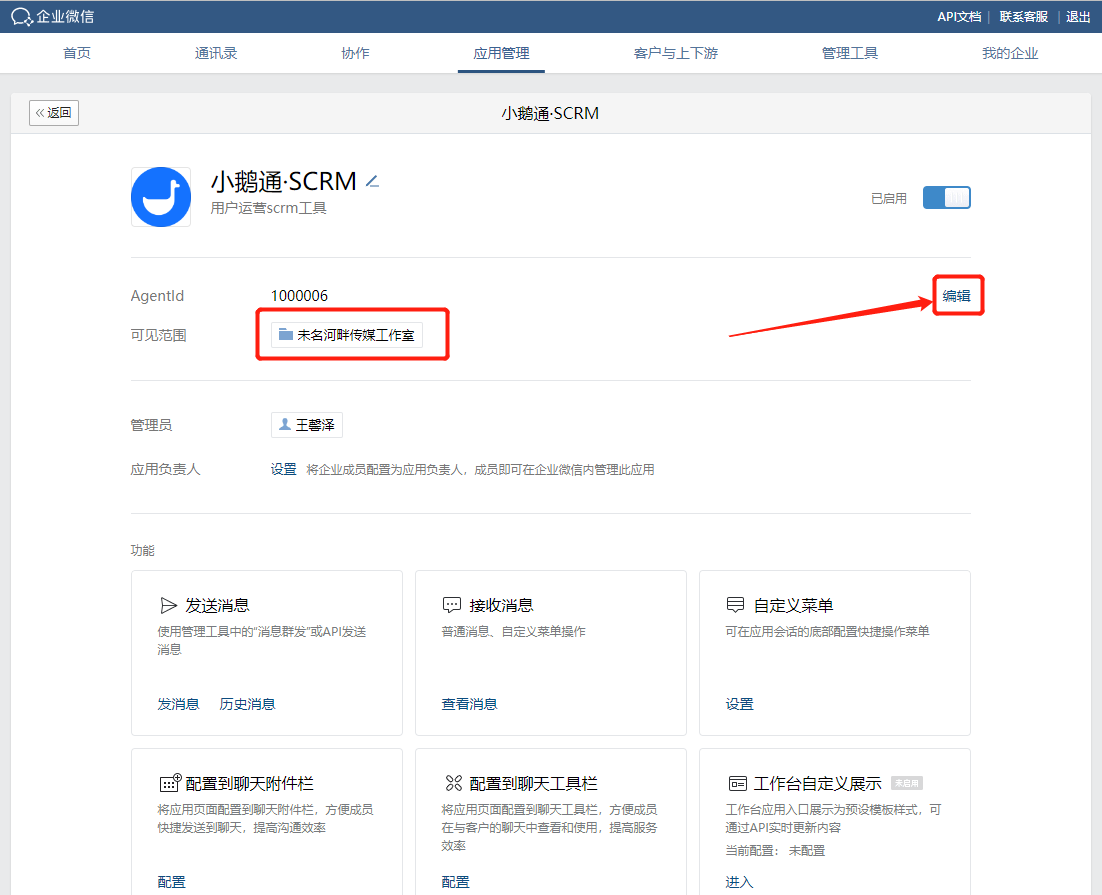1102x895 pixels.
Task: Click the pencil icon beside 小鹅通·SCRM title
Action: pos(372,182)
